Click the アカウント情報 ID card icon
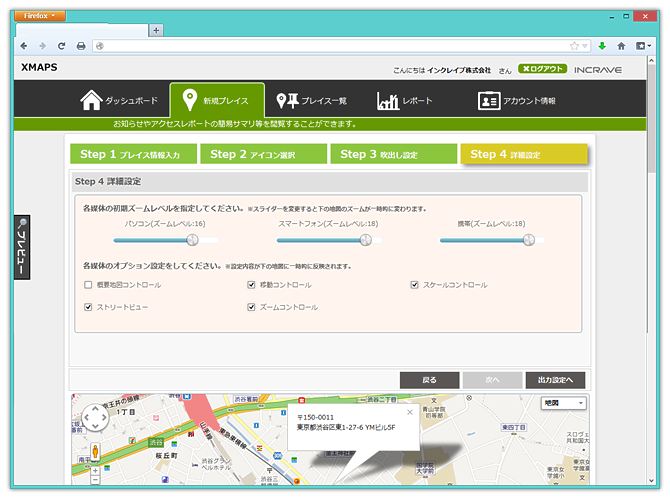670x499 pixels. [x=488, y=100]
